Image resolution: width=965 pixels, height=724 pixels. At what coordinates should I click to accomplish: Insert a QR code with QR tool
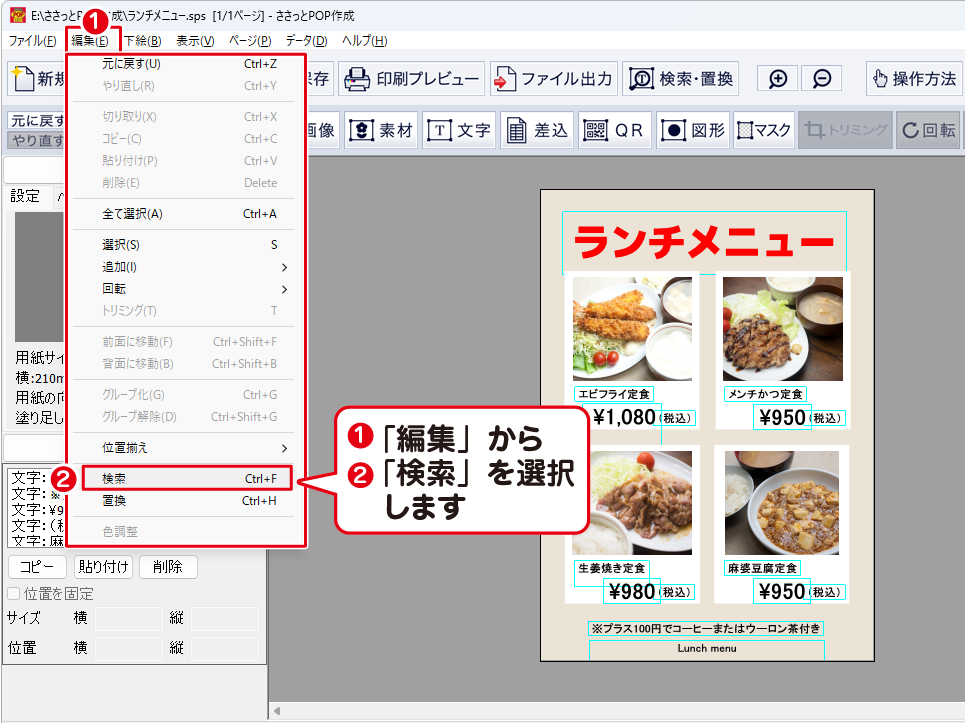click(x=615, y=130)
